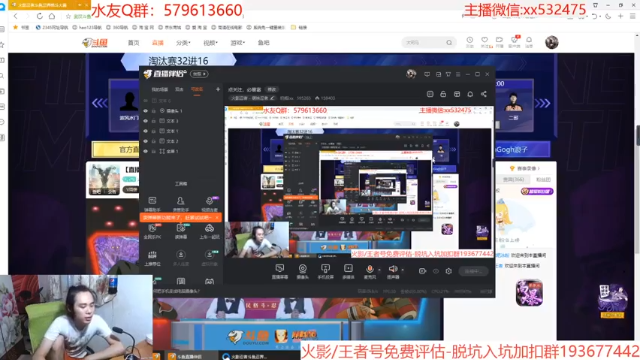Open notification bell in streaming app

coord(470,94)
